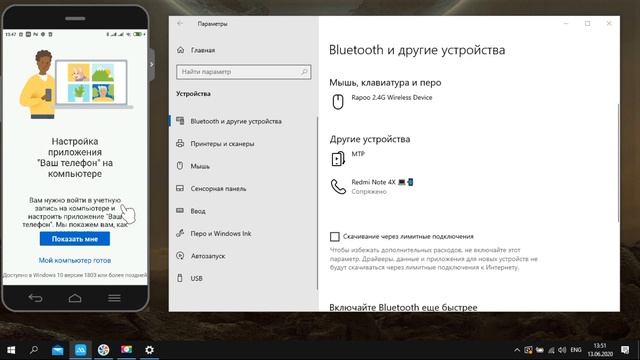The image size is (640, 360).
Task: Open Windows taskbar search
Action: coord(34,350)
